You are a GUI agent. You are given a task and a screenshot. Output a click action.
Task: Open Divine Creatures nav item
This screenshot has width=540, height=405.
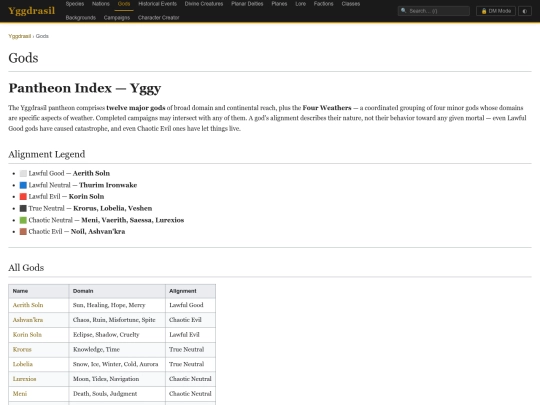(x=204, y=4)
